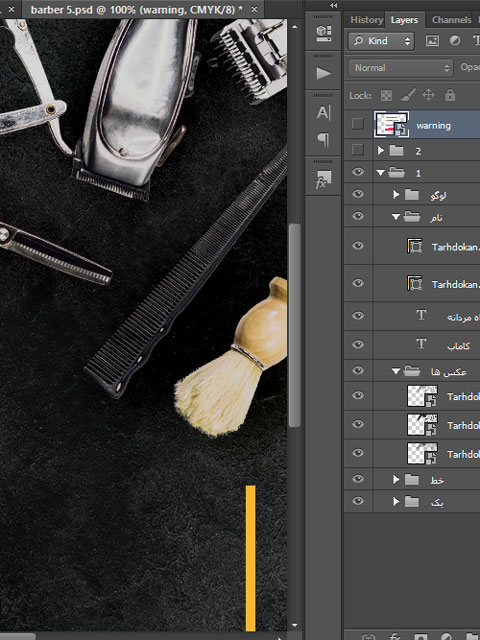Select the layer named warning
This screenshot has width=480, height=640.
click(433, 126)
